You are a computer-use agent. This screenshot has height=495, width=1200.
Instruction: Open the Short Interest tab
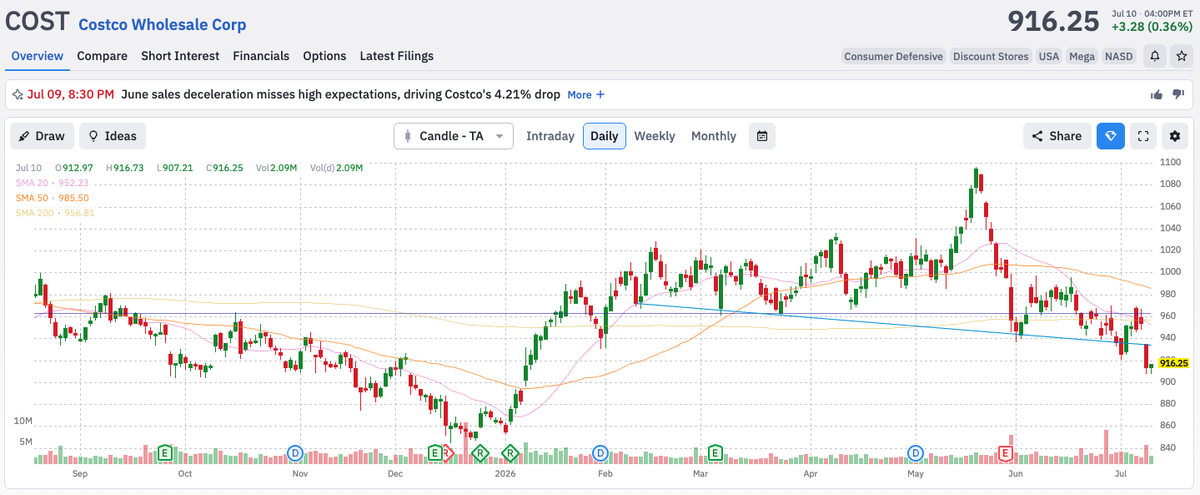tap(180, 56)
